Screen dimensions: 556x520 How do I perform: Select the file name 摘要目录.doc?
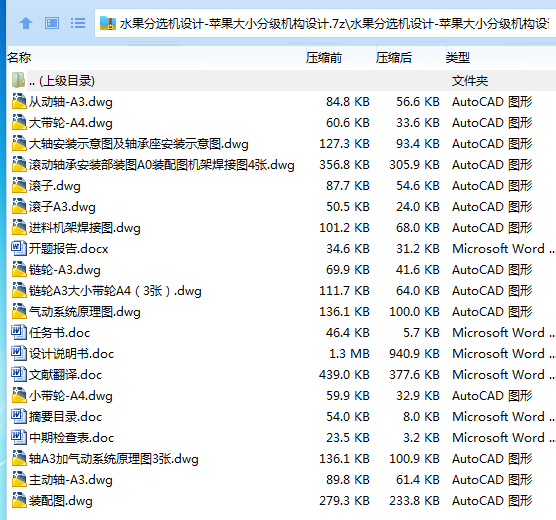66,417
